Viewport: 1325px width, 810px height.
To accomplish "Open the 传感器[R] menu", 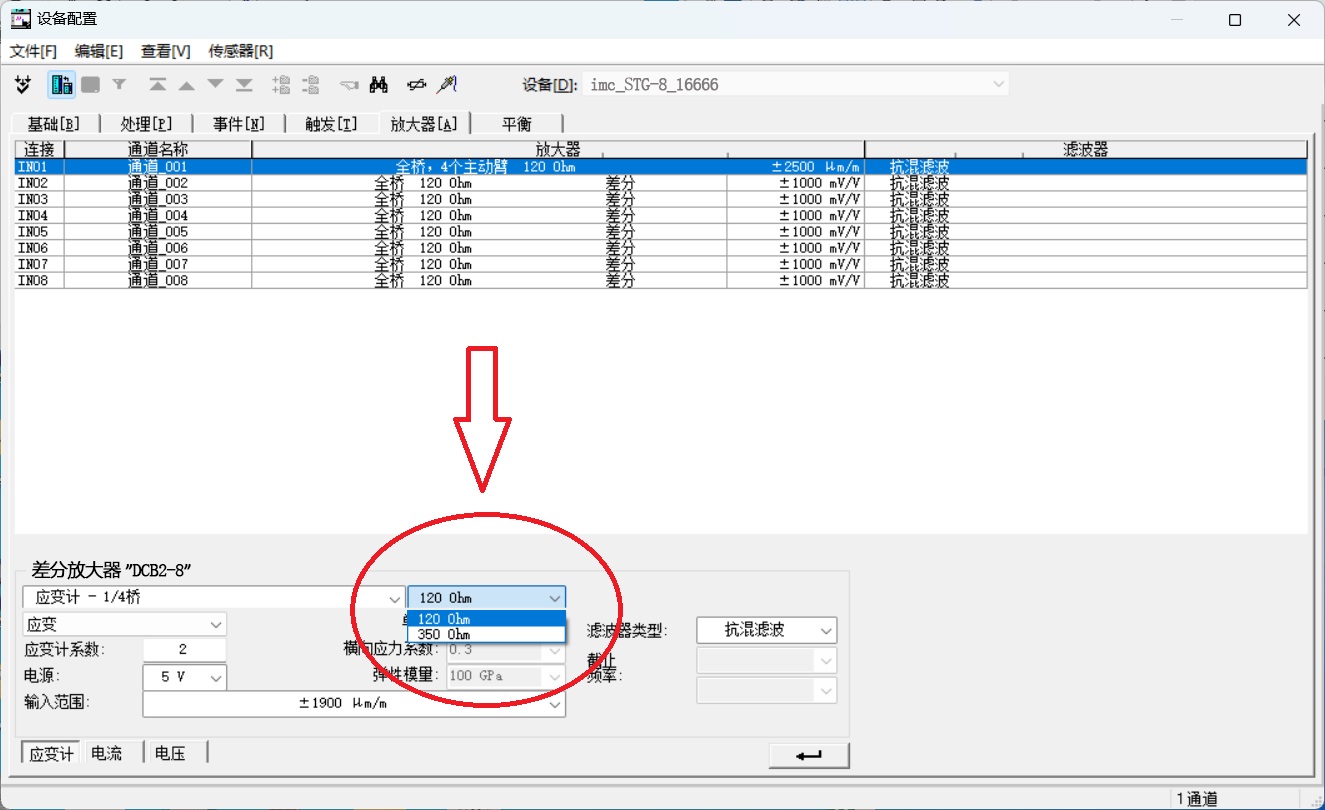I will coord(240,51).
